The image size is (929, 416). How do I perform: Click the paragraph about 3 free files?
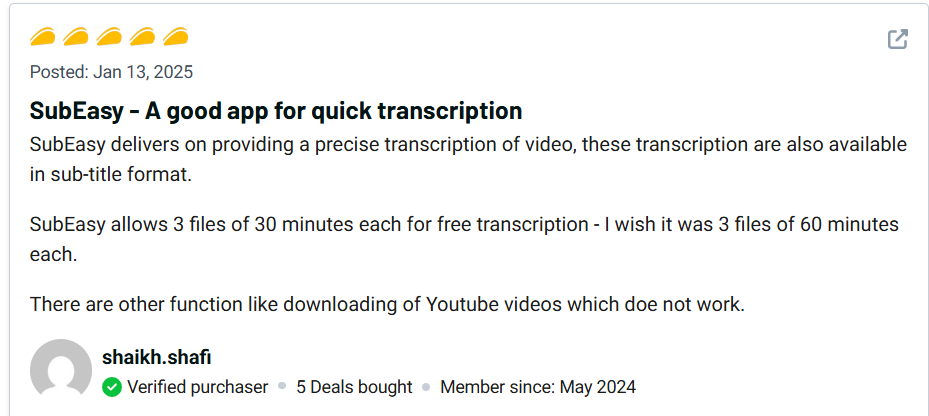(x=464, y=239)
